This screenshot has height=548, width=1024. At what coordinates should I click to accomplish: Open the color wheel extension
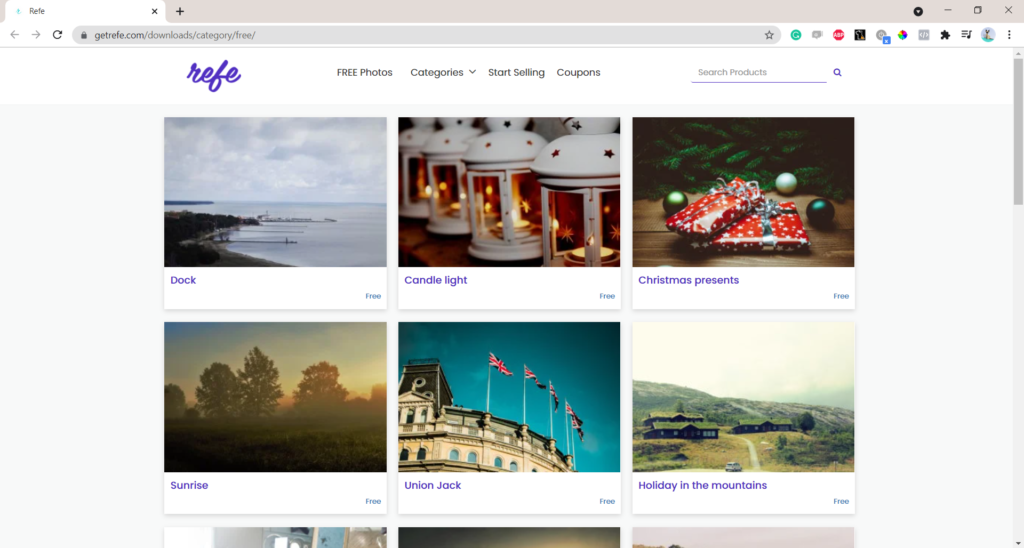(x=902, y=35)
